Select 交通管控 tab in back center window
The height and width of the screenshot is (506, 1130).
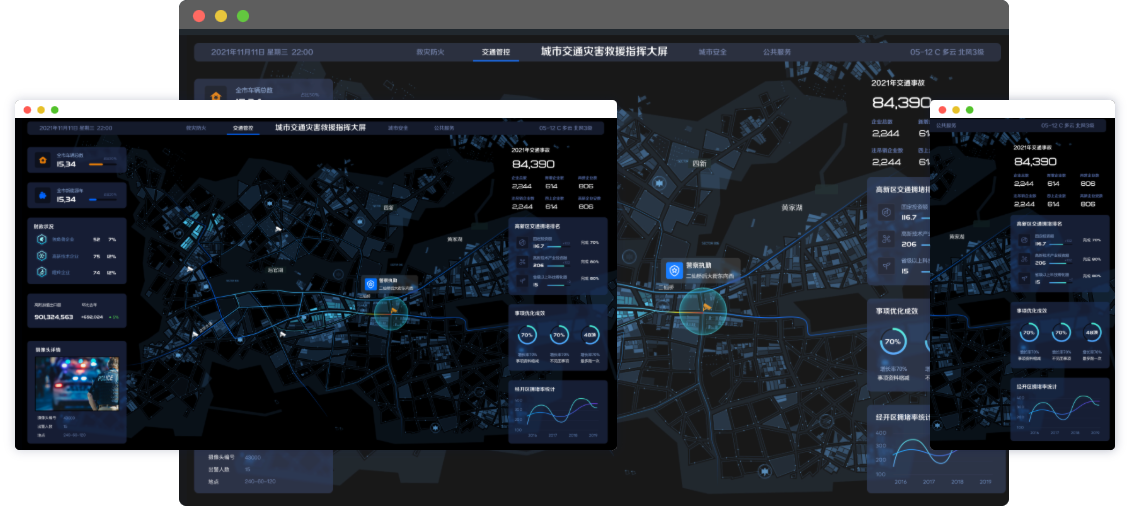point(495,51)
